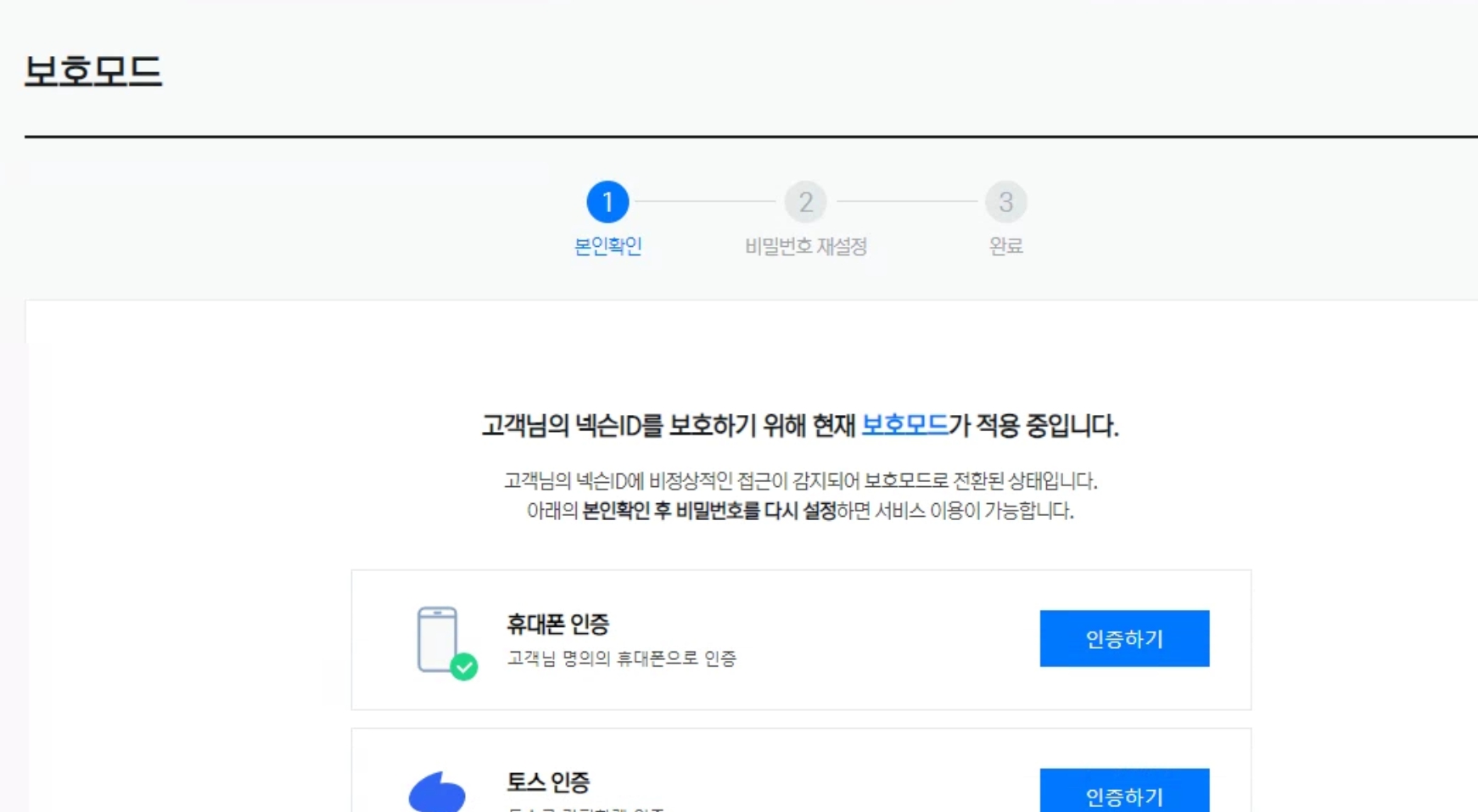Click bold text 본인확인 후 비밀번호를 다시 설정

(x=709, y=511)
